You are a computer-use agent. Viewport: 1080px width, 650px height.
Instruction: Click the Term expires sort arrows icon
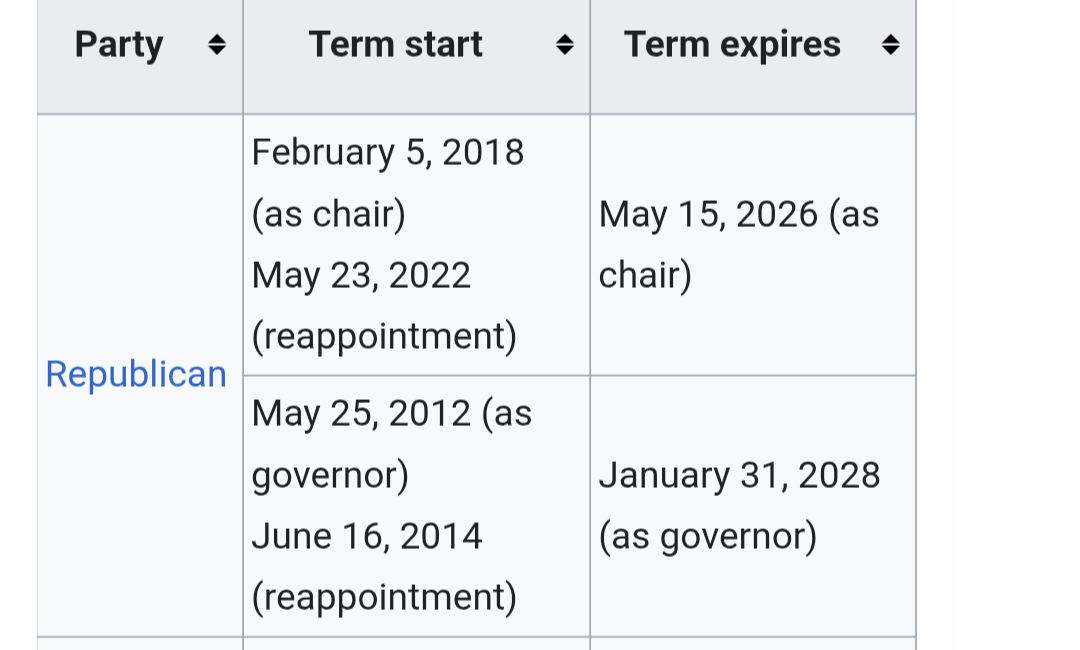(890, 45)
